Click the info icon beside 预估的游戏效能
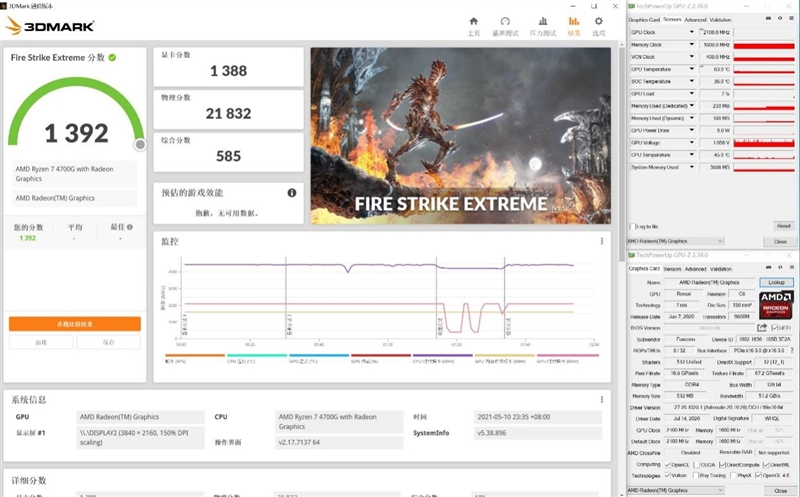Viewport: 800px width, 497px height. click(292, 193)
